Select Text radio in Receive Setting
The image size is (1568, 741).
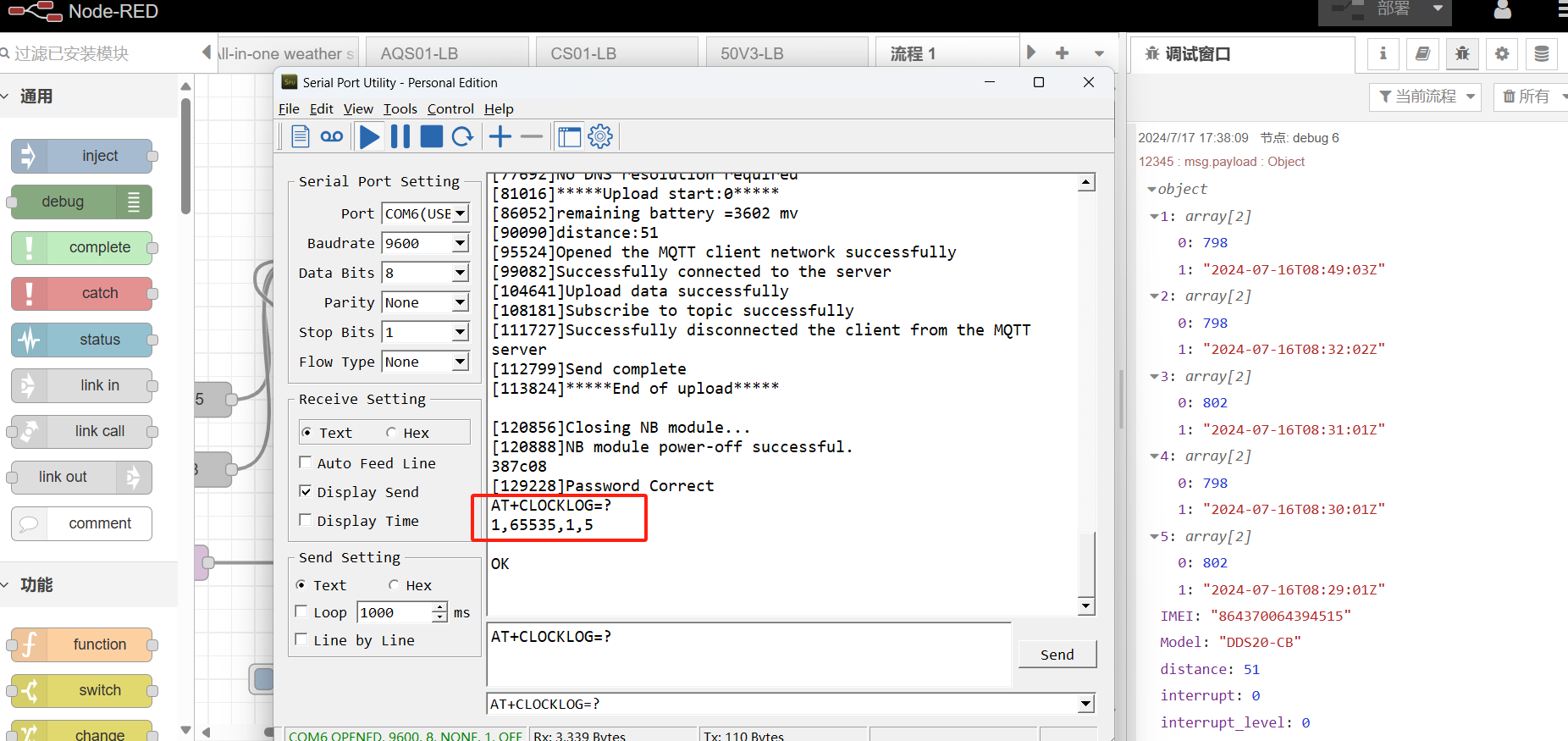(x=306, y=433)
